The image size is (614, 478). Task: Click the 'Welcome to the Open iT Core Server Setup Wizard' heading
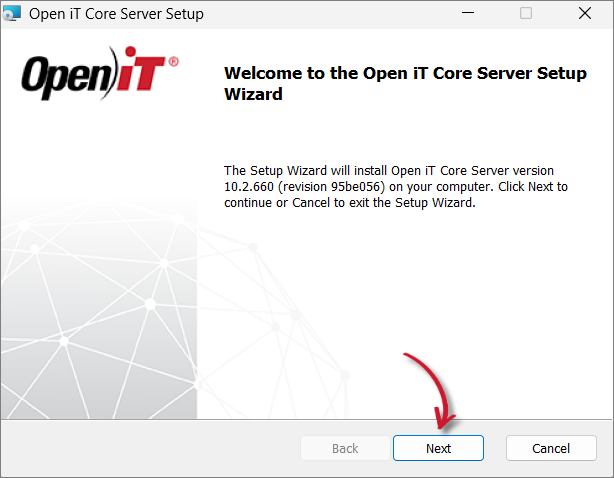click(x=405, y=83)
